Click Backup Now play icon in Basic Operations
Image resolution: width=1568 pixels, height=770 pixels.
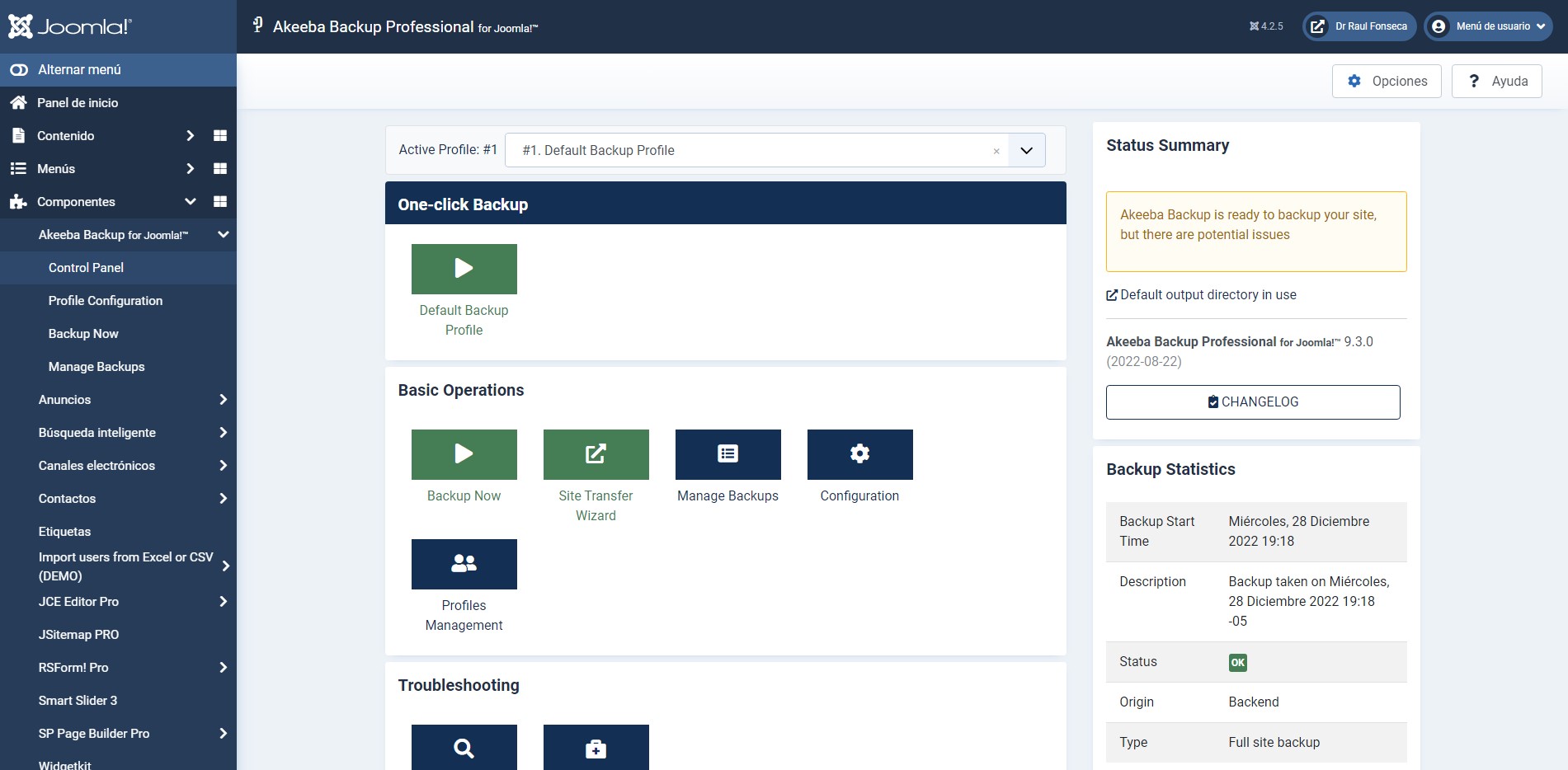[464, 454]
